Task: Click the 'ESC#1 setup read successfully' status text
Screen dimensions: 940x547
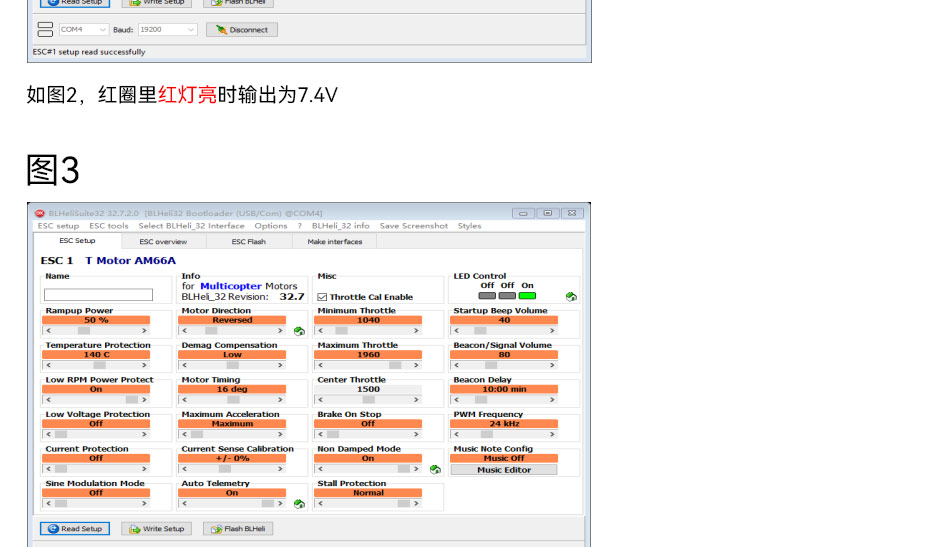Action: point(89,52)
